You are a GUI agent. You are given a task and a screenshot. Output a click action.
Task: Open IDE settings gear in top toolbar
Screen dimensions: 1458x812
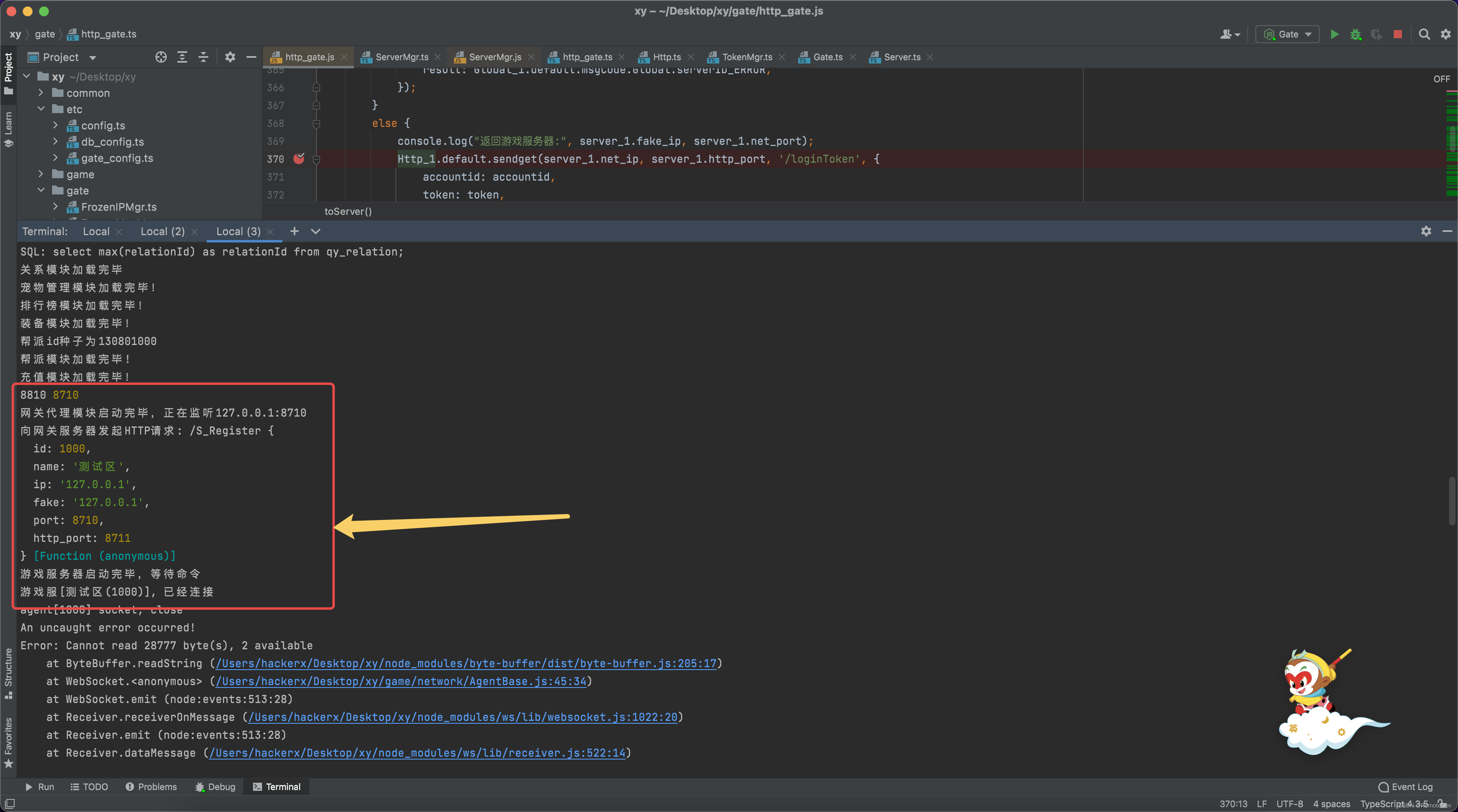tap(1445, 34)
